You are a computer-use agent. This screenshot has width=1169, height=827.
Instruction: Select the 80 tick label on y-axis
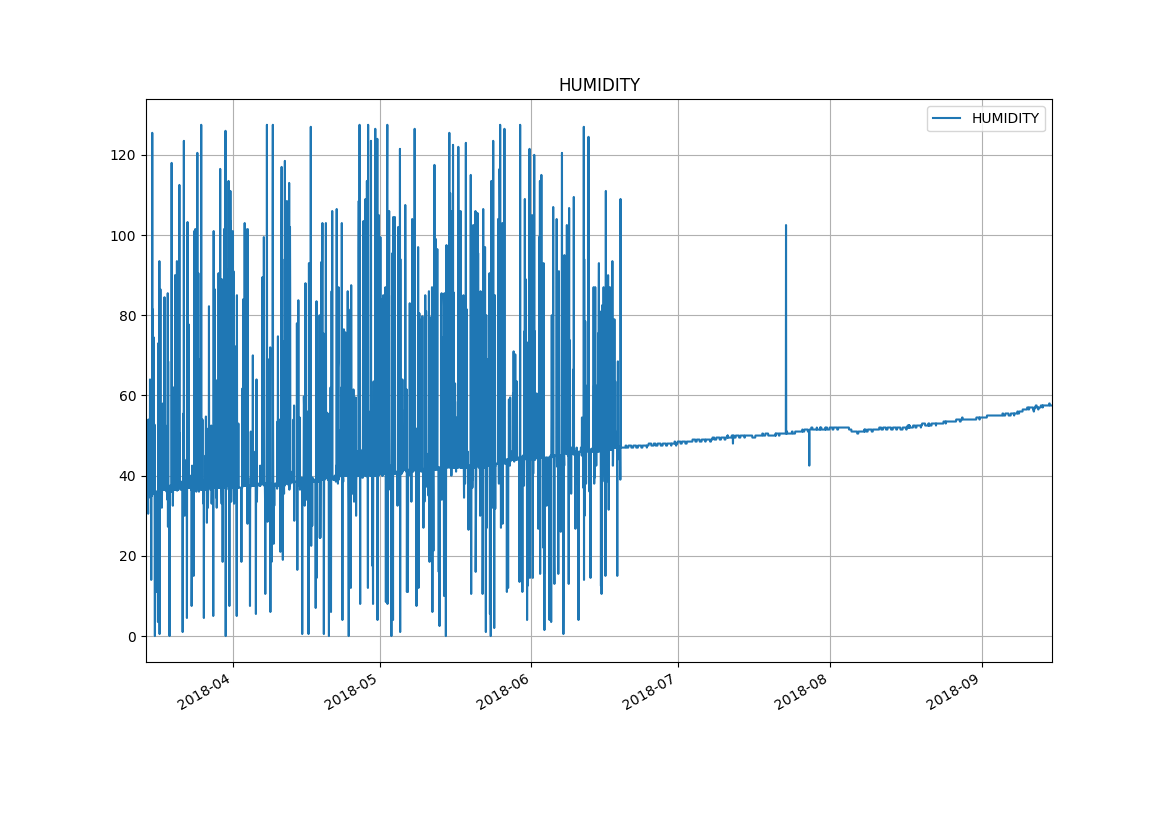point(126,316)
